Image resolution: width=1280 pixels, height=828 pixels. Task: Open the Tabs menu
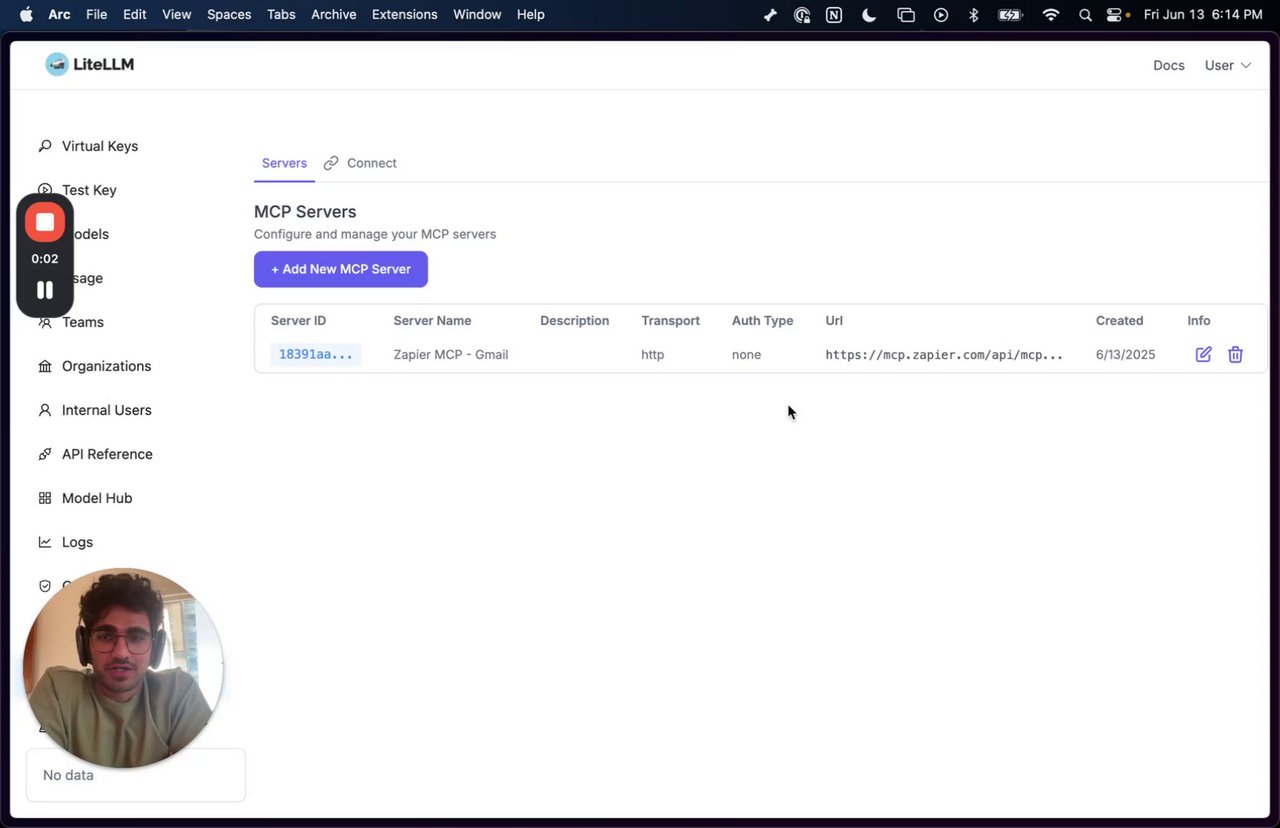pyautogui.click(x=281, y=14)
